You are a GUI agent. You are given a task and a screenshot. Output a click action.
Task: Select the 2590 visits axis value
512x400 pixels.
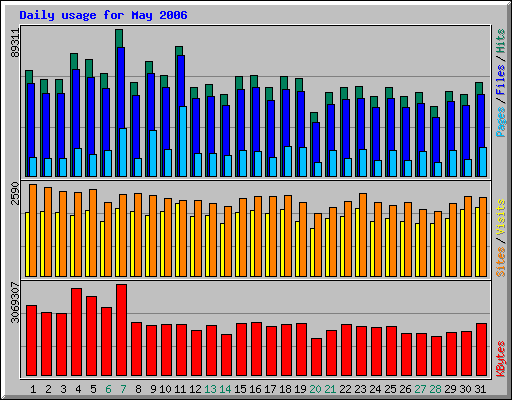tap(15, 193)
